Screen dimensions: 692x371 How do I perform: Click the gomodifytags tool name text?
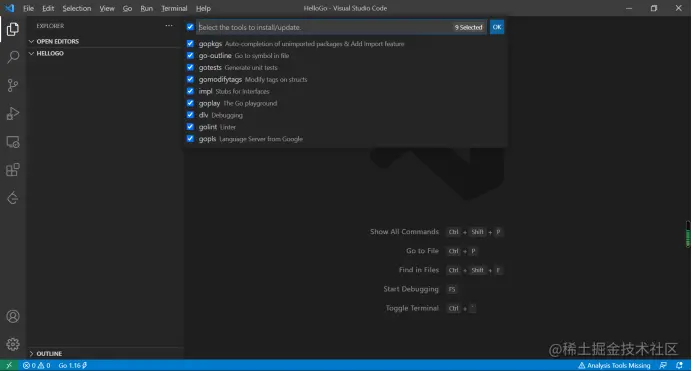220,79
